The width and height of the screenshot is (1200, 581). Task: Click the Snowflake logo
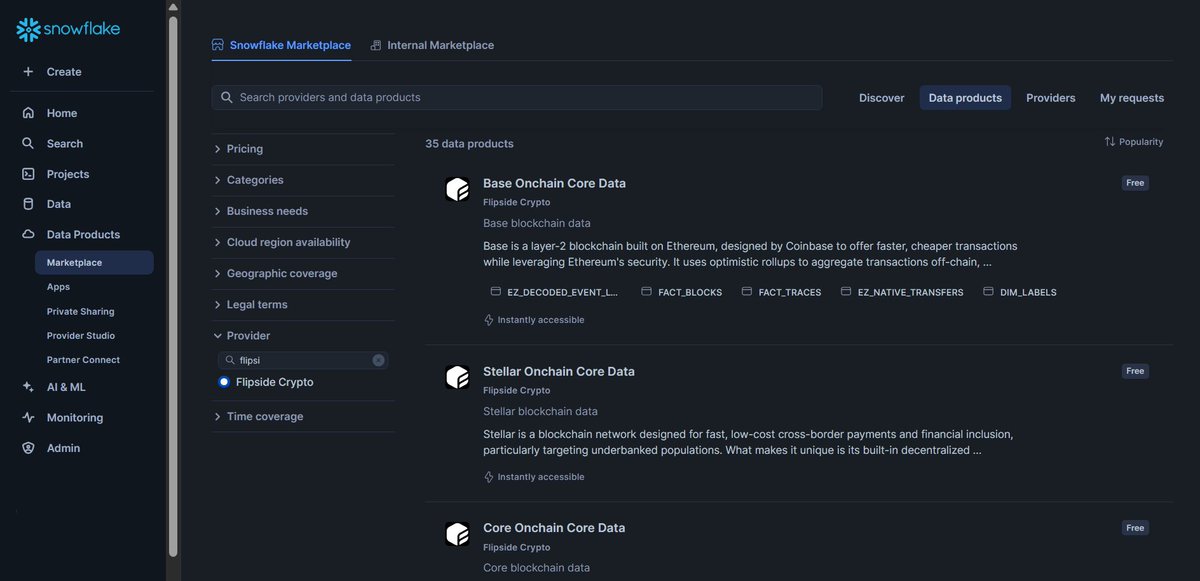click(68, 30)
